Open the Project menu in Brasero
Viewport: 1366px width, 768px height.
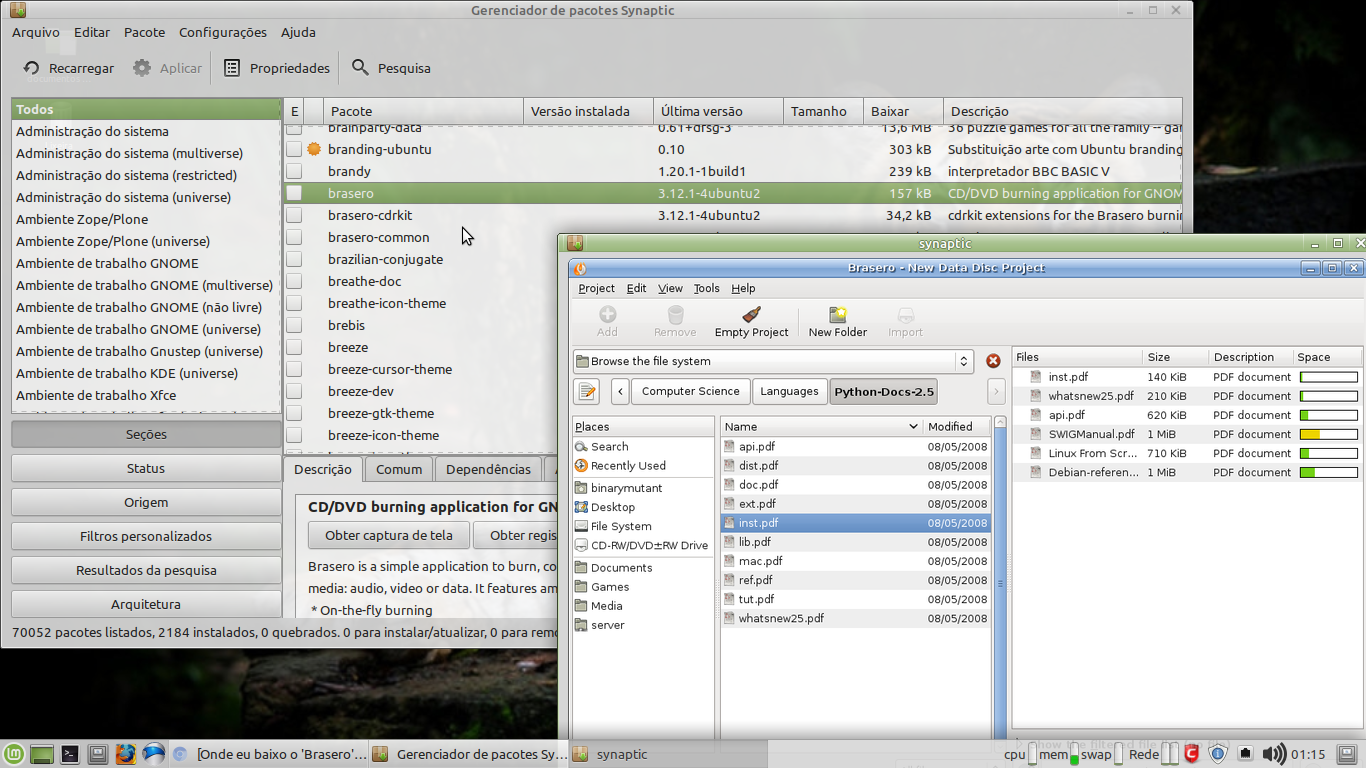[x=596, y=288]
